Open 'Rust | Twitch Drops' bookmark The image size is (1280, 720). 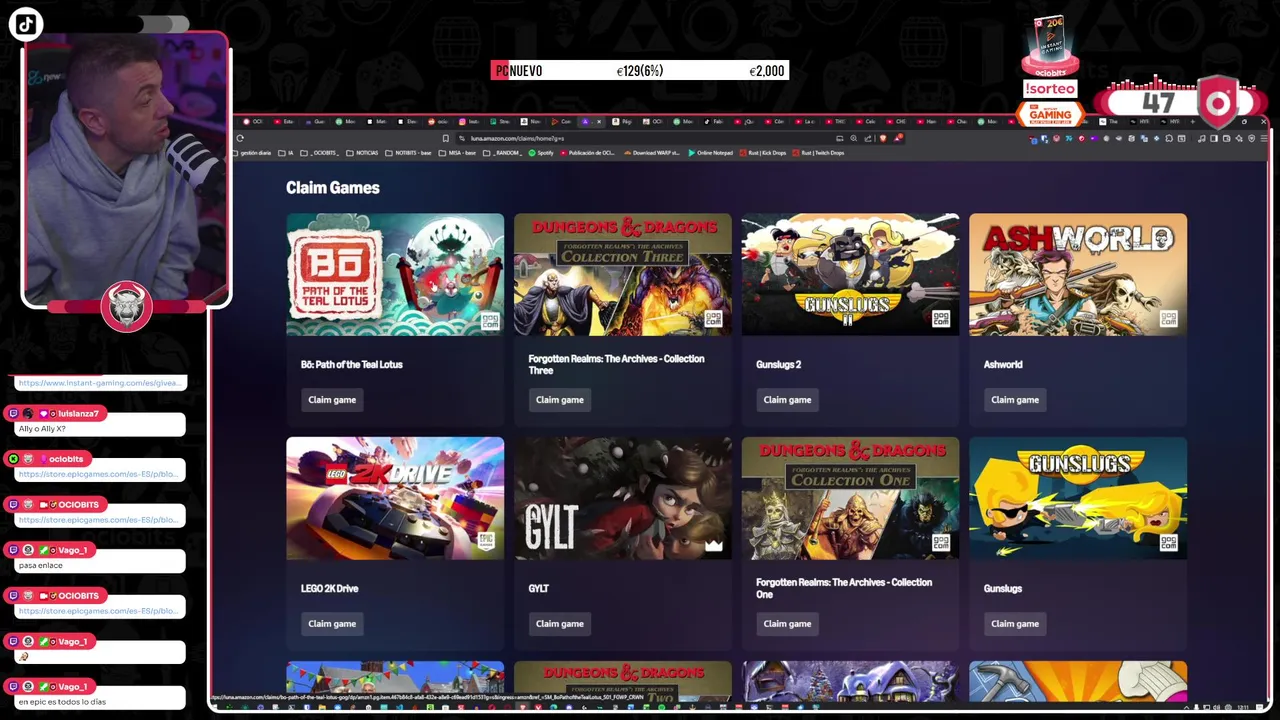[x=818, y=153]
